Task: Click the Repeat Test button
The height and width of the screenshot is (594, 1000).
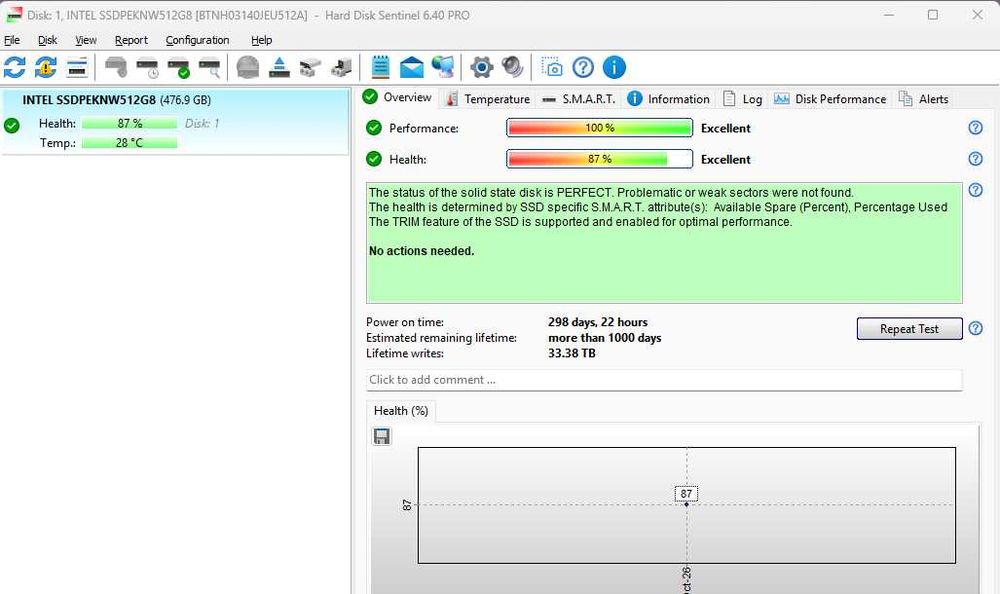Action: [x=909, y=329]
